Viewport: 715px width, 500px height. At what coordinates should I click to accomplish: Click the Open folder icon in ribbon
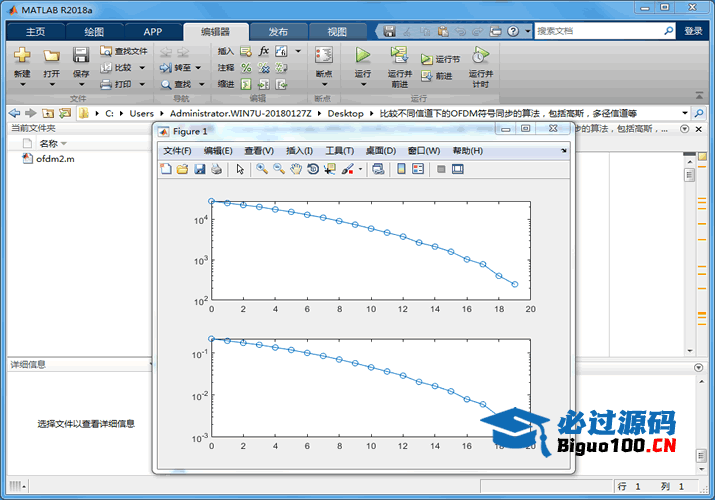[x=52, y=56]
